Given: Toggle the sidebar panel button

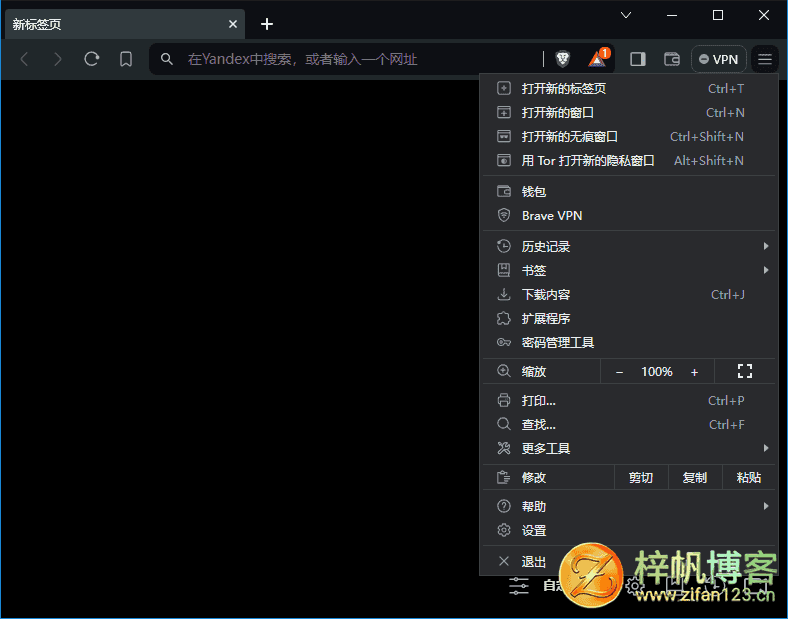Looking at the screenshot, I should 638,59.
